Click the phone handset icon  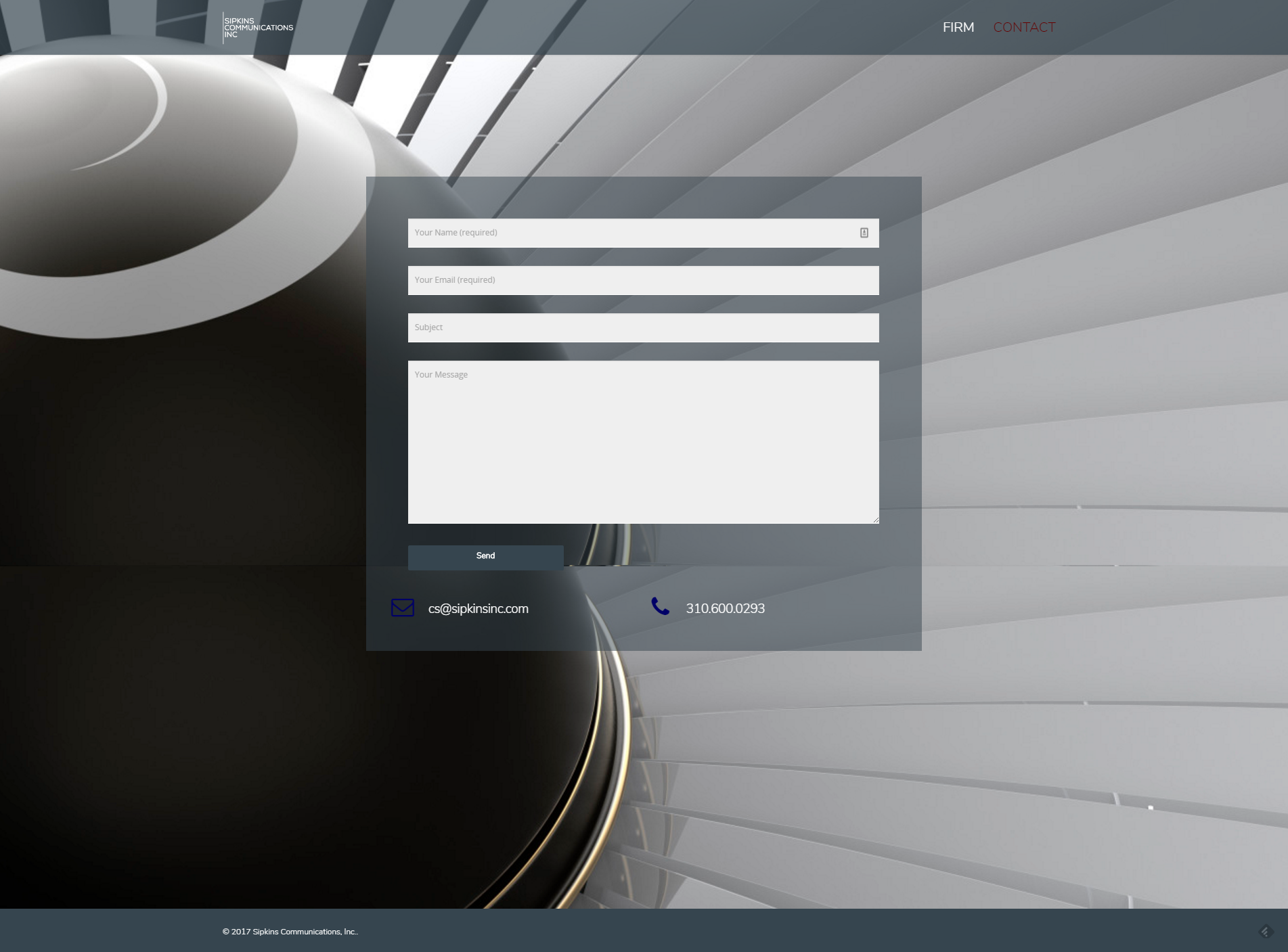660,606
